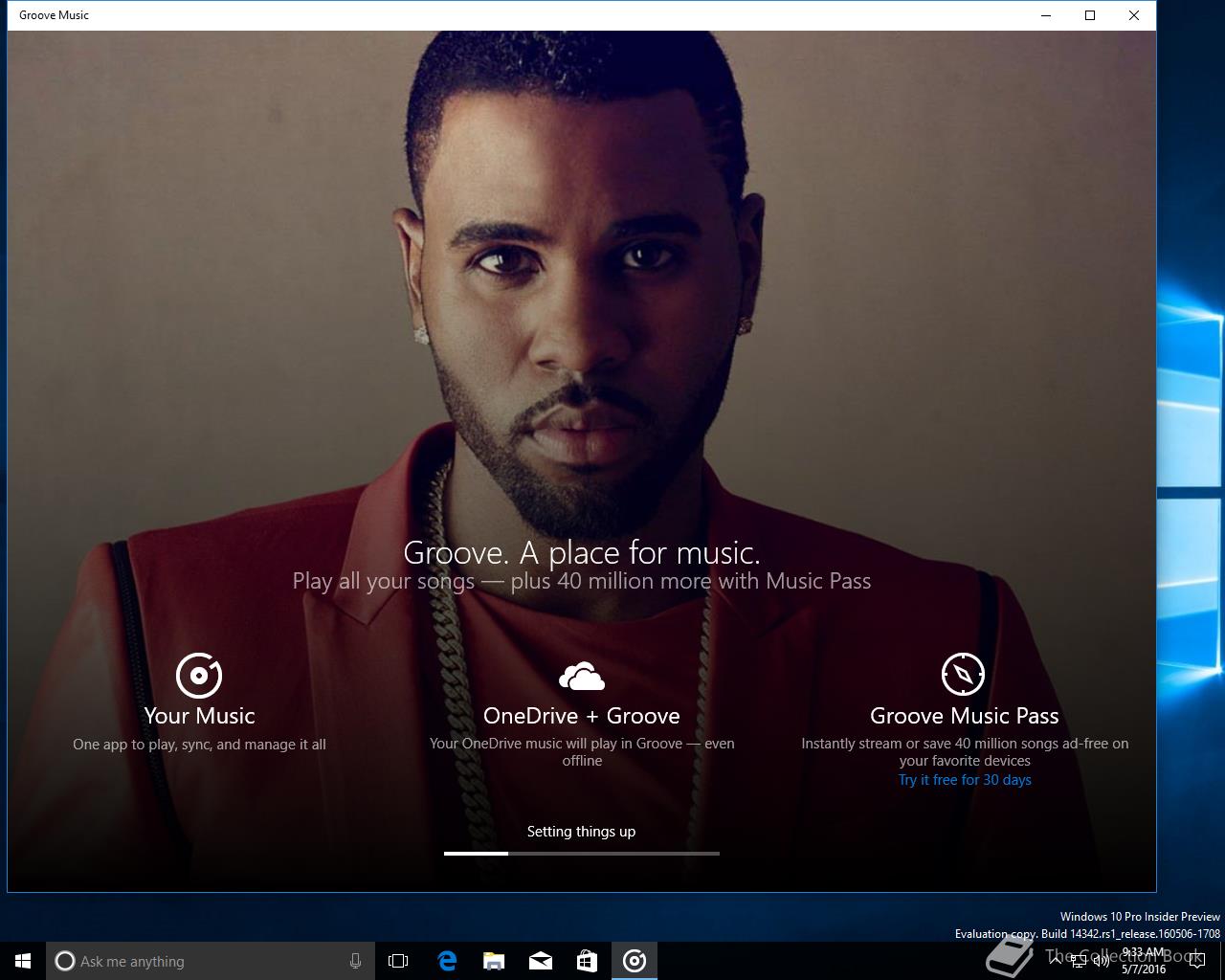This screenshot has width=1225, height=980.
Task: Close the Groove Music window
Action: tap(1134, 15)
